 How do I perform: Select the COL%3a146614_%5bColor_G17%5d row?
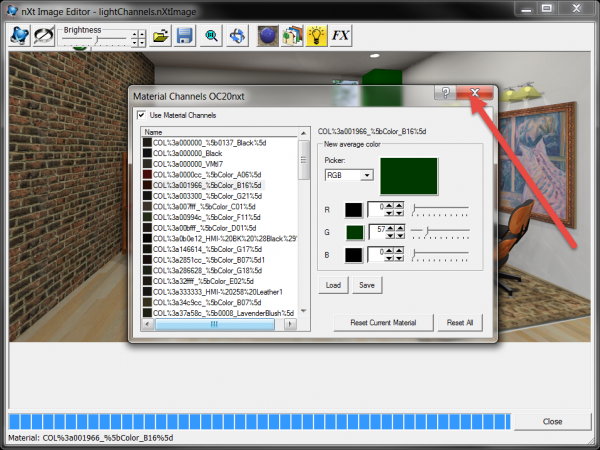[x=220, y=249]
